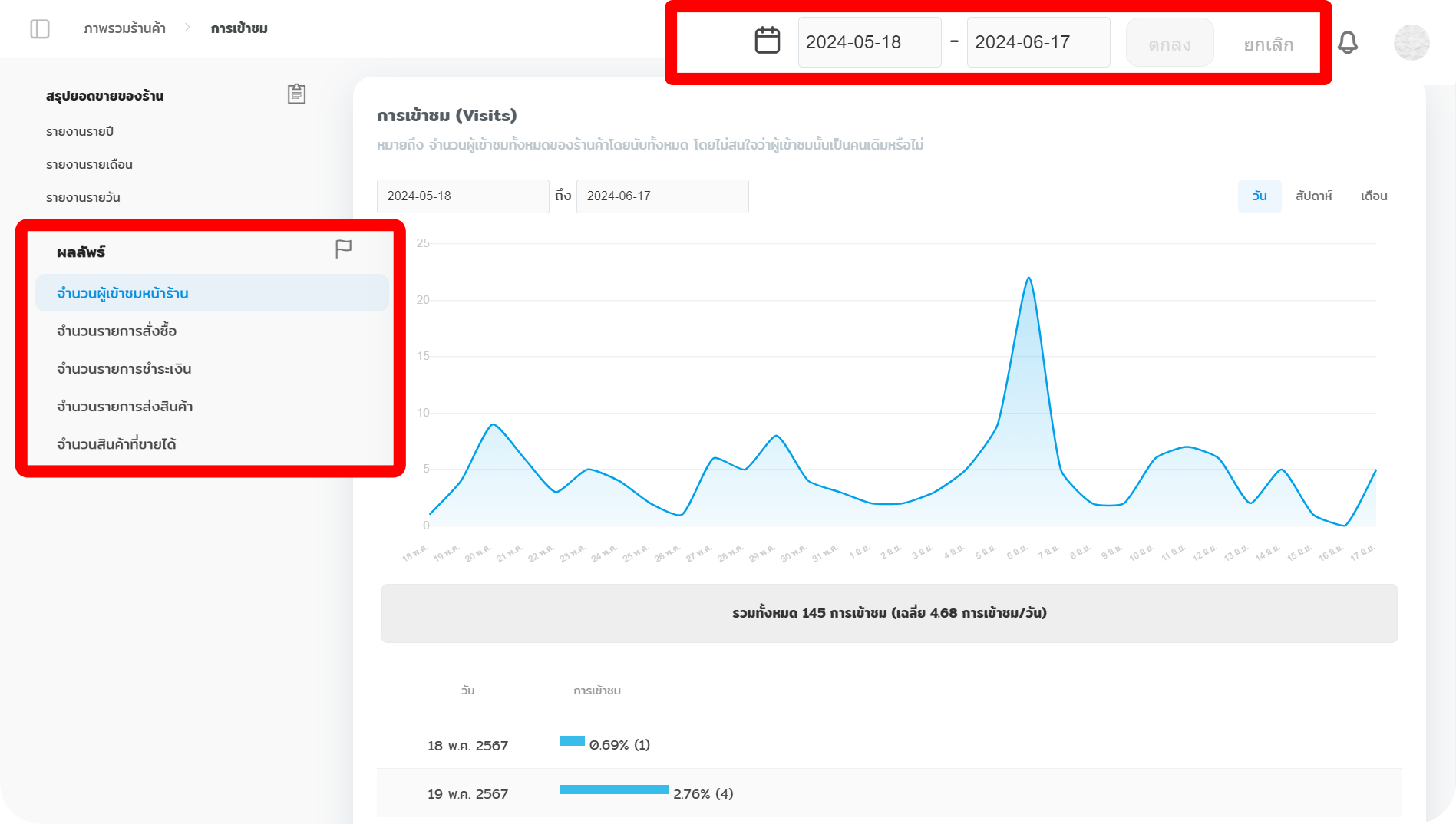Screen dimensions: 1456x824
Task: Open the top end date 2024-06-17 field
Action: tap(1038, 42)
